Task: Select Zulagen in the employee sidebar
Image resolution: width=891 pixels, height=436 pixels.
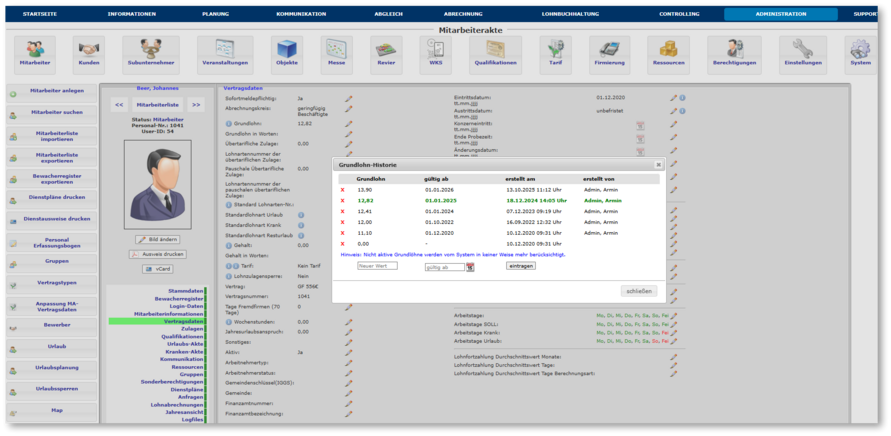Action: tap(191, 329)
